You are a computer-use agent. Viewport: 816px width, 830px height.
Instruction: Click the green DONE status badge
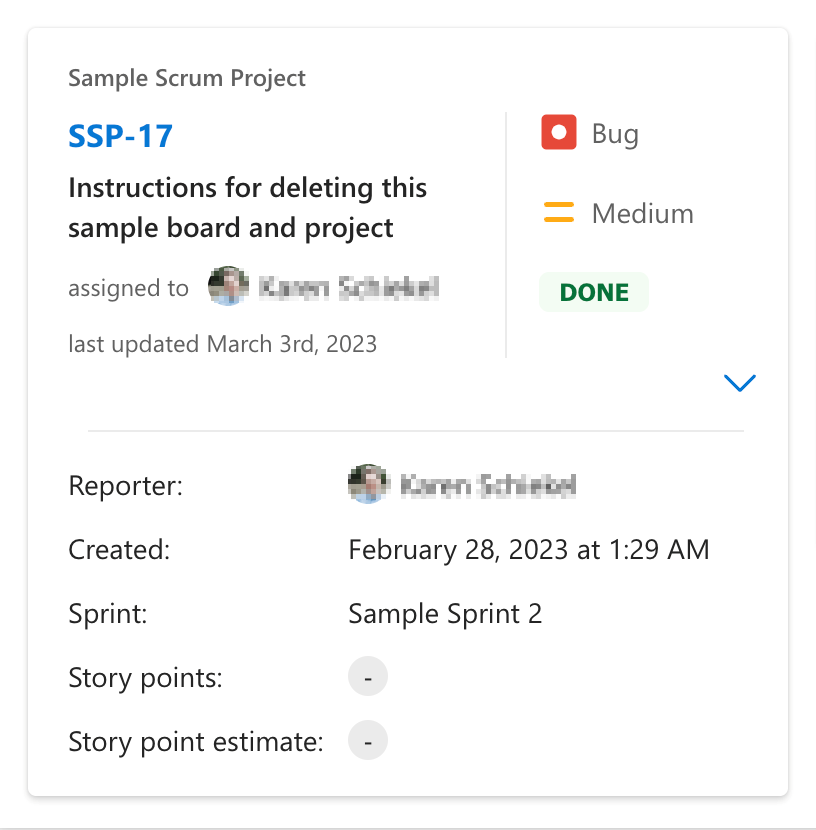(594, 292)
